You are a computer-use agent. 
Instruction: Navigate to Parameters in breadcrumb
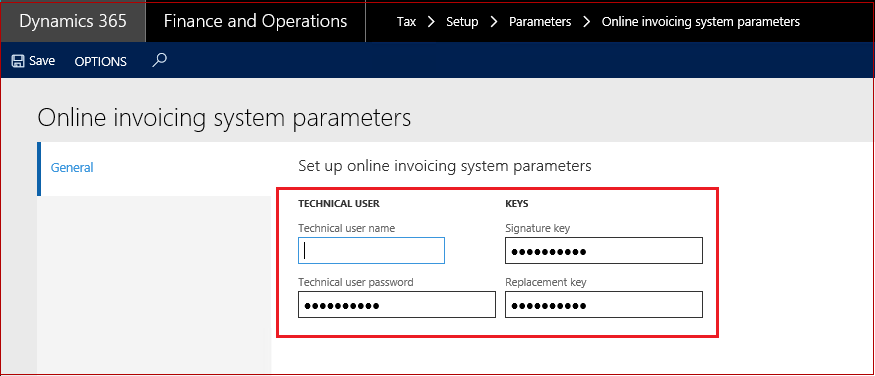540,22
